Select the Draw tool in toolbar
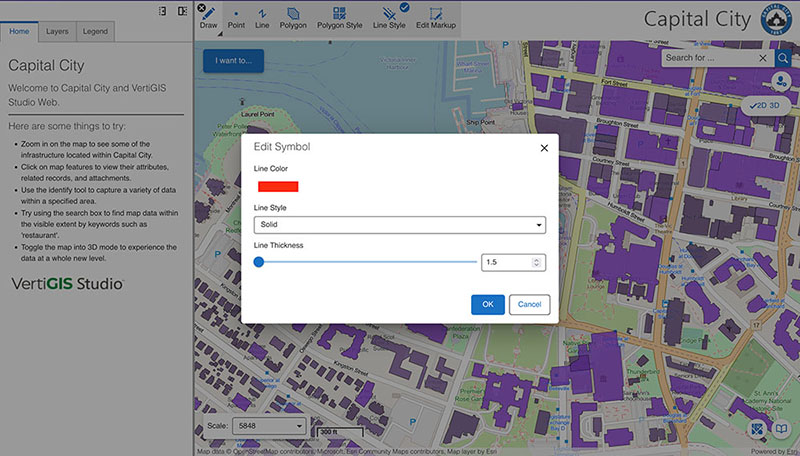Screen dimensions: 800x456 coord(208,18)
